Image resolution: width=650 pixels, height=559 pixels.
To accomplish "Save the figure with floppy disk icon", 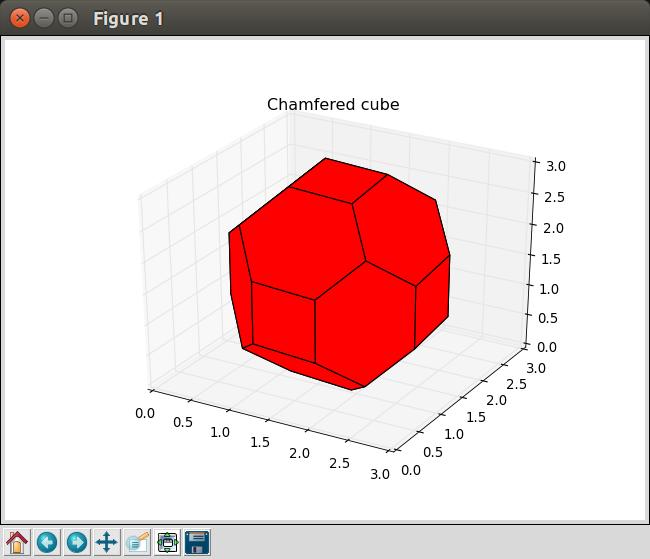I will click(197, 542).
